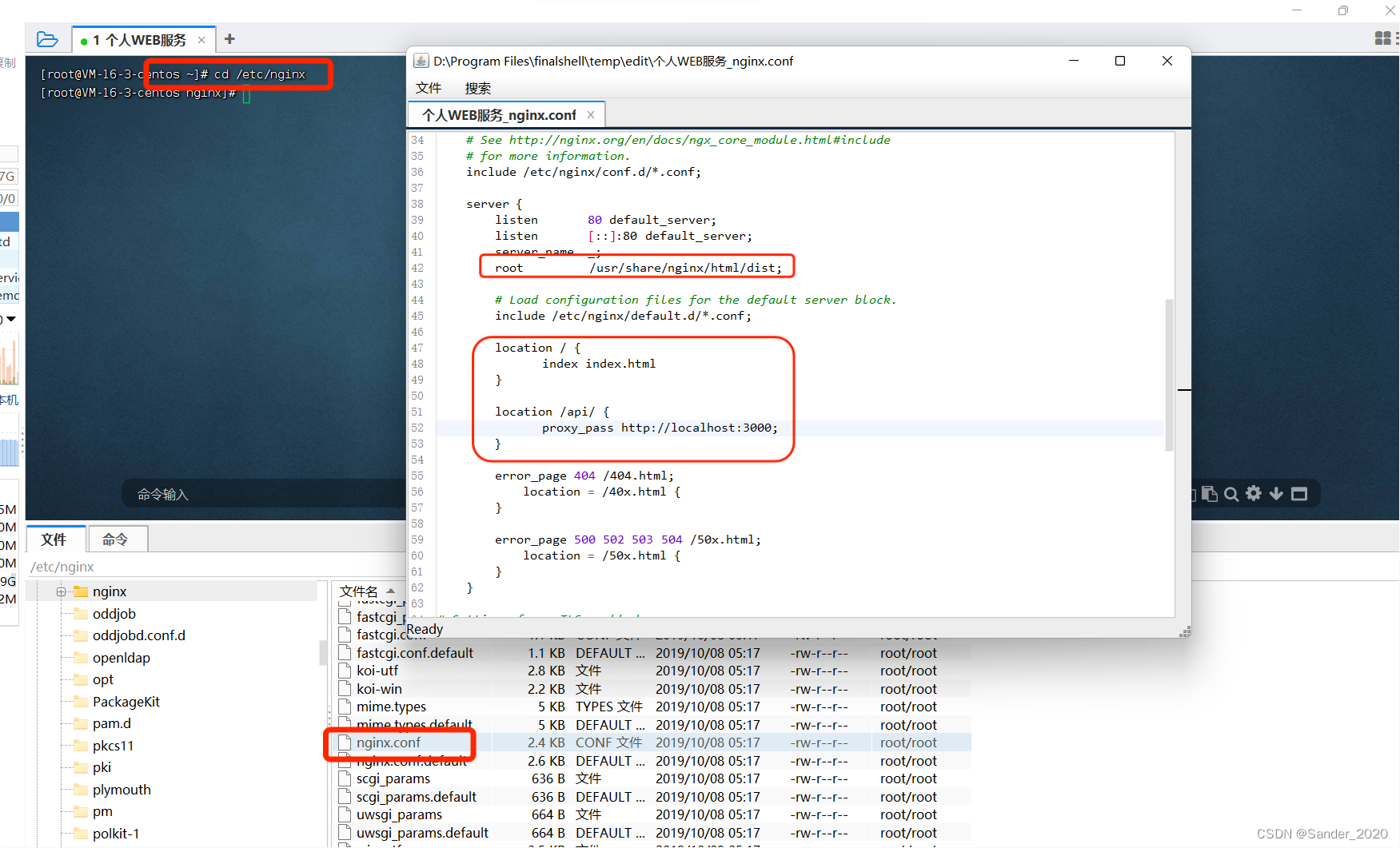Image resolution: width=1400 pixels, height=848 pixels.
Task: Click the nginx.conf file icon
Action: (345, 742)
